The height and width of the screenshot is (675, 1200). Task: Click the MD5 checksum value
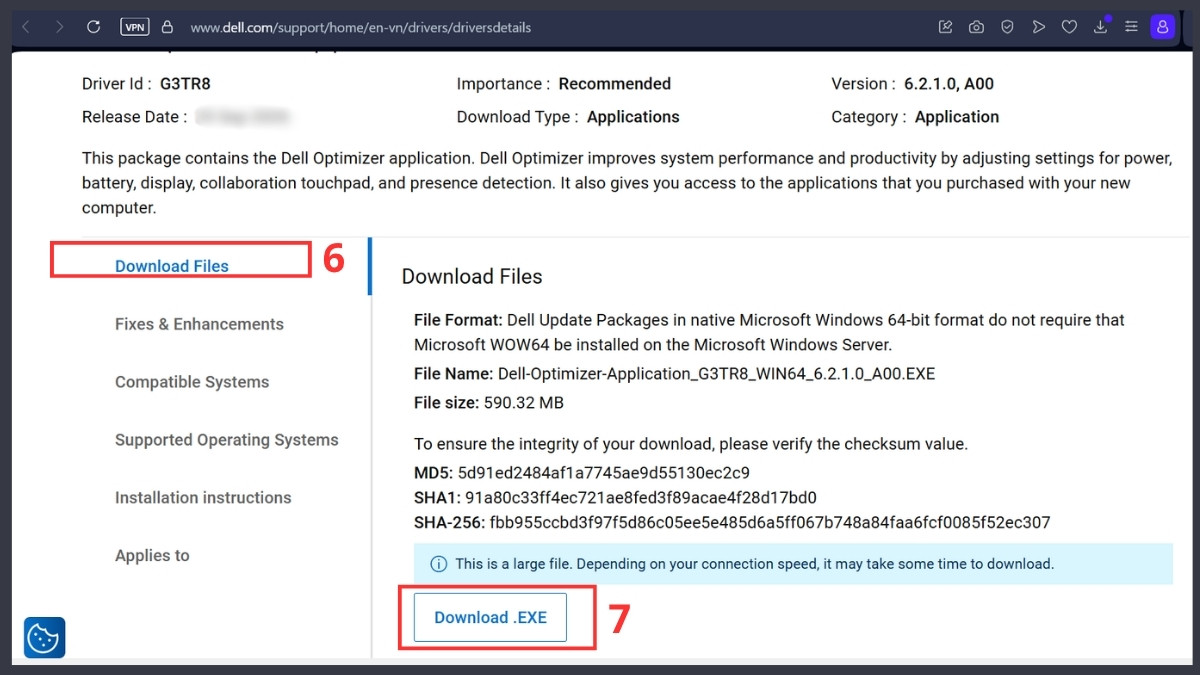604,473
